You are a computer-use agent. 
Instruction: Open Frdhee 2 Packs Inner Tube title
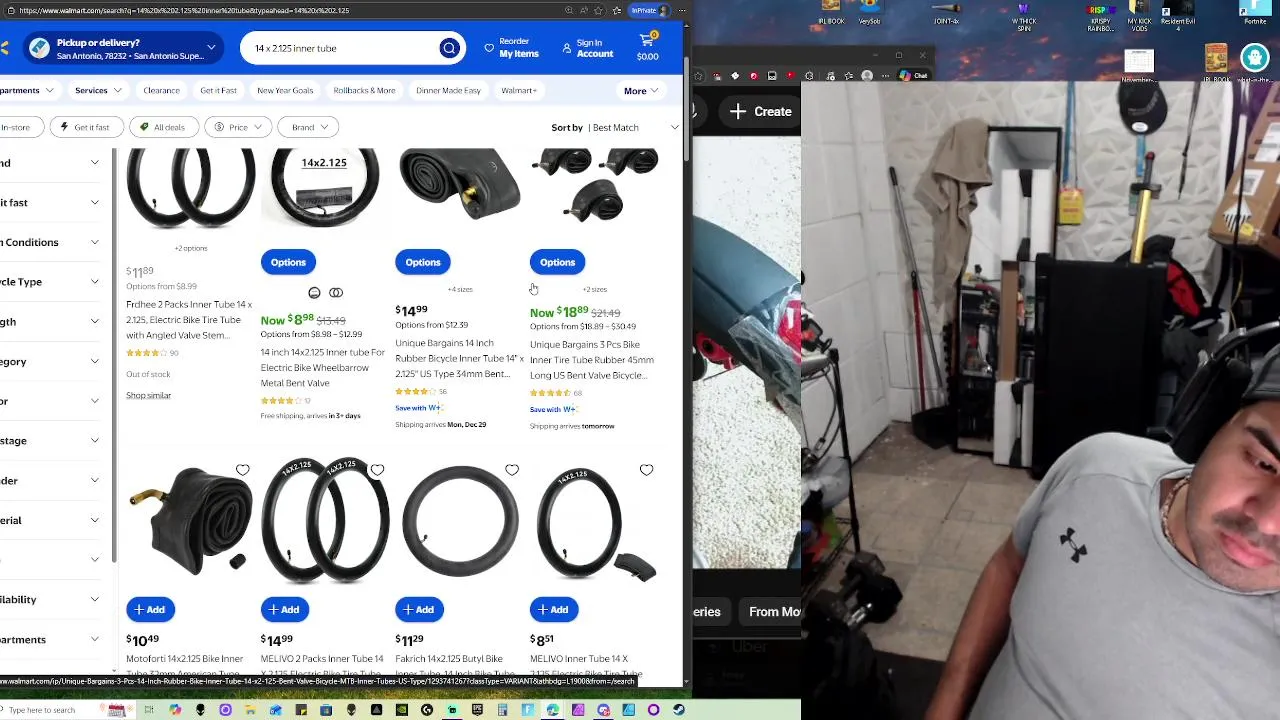(189, 319)
